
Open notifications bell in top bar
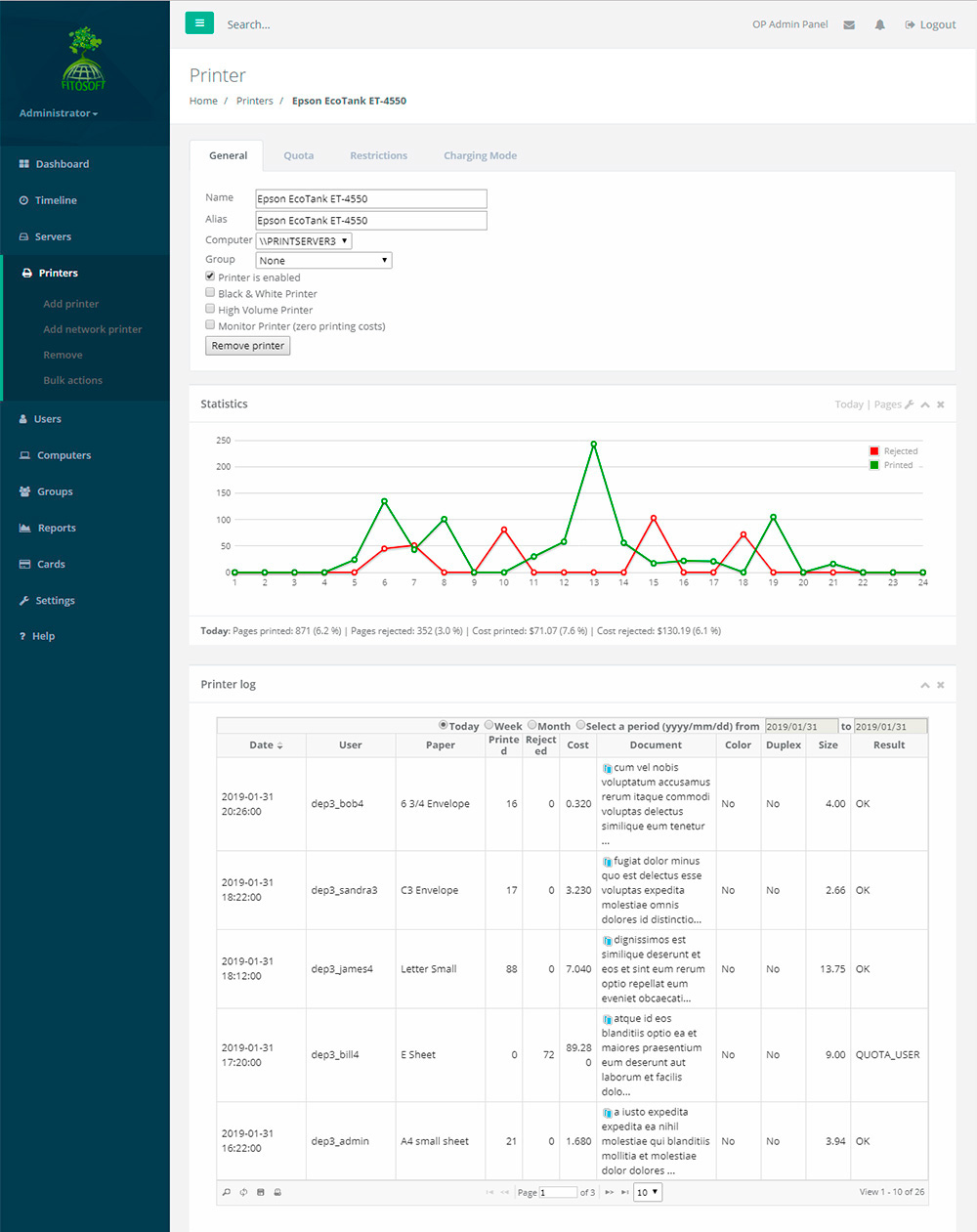point(879,25)
